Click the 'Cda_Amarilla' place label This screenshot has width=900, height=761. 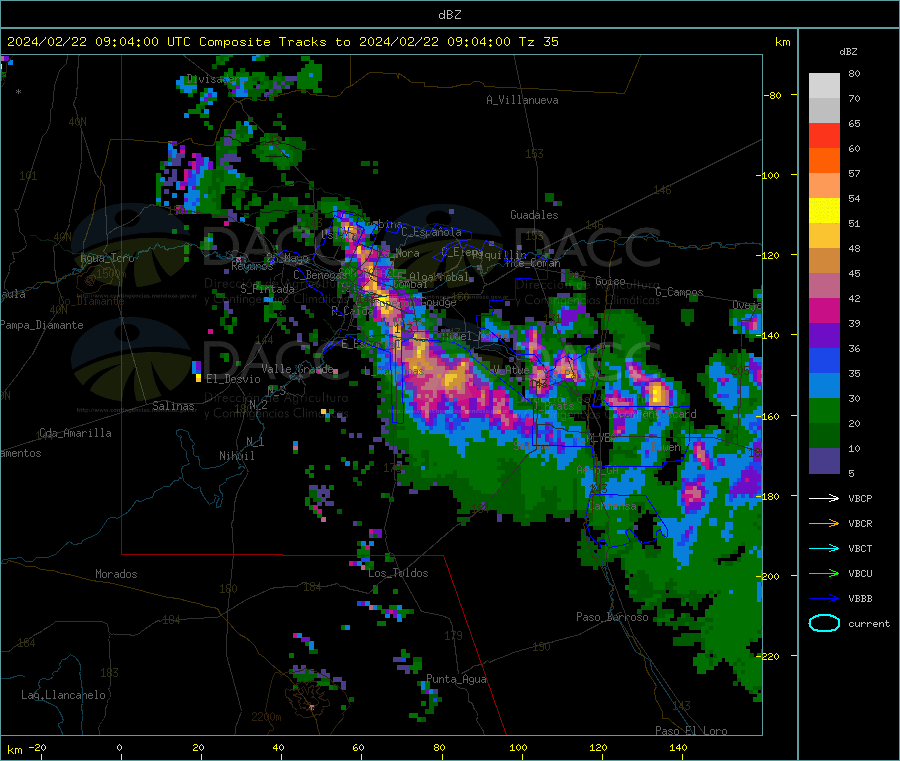click(x=75, y=433)
